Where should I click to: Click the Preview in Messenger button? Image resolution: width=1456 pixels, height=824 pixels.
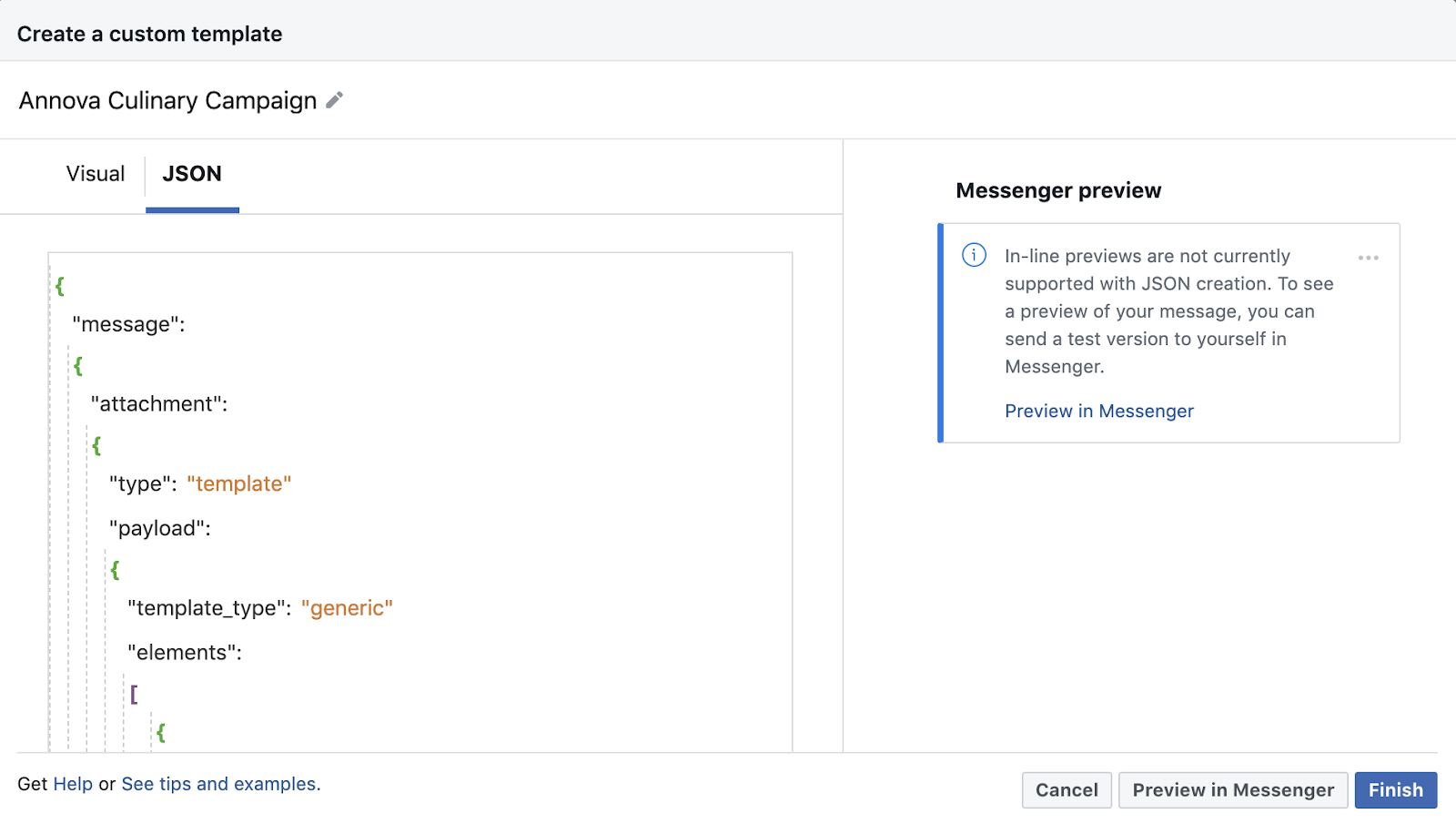[x=1232, y=790]
